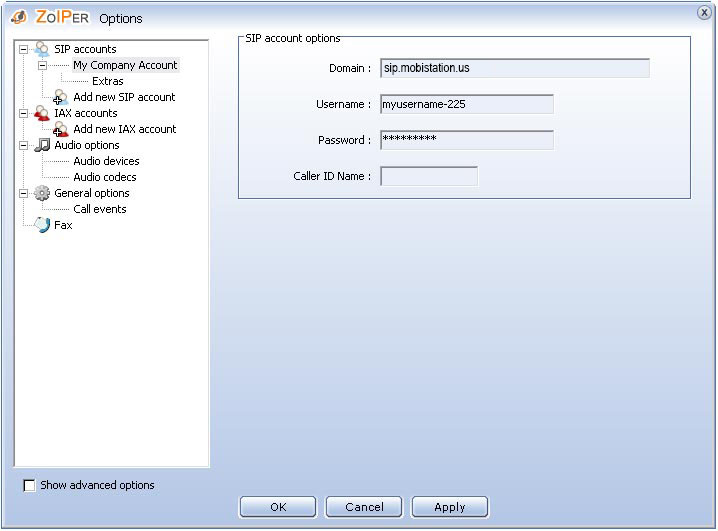The width and height of the screenshot is (718, 531).
Task: Click the Add new SIP account icon
Action: point(60,97)
